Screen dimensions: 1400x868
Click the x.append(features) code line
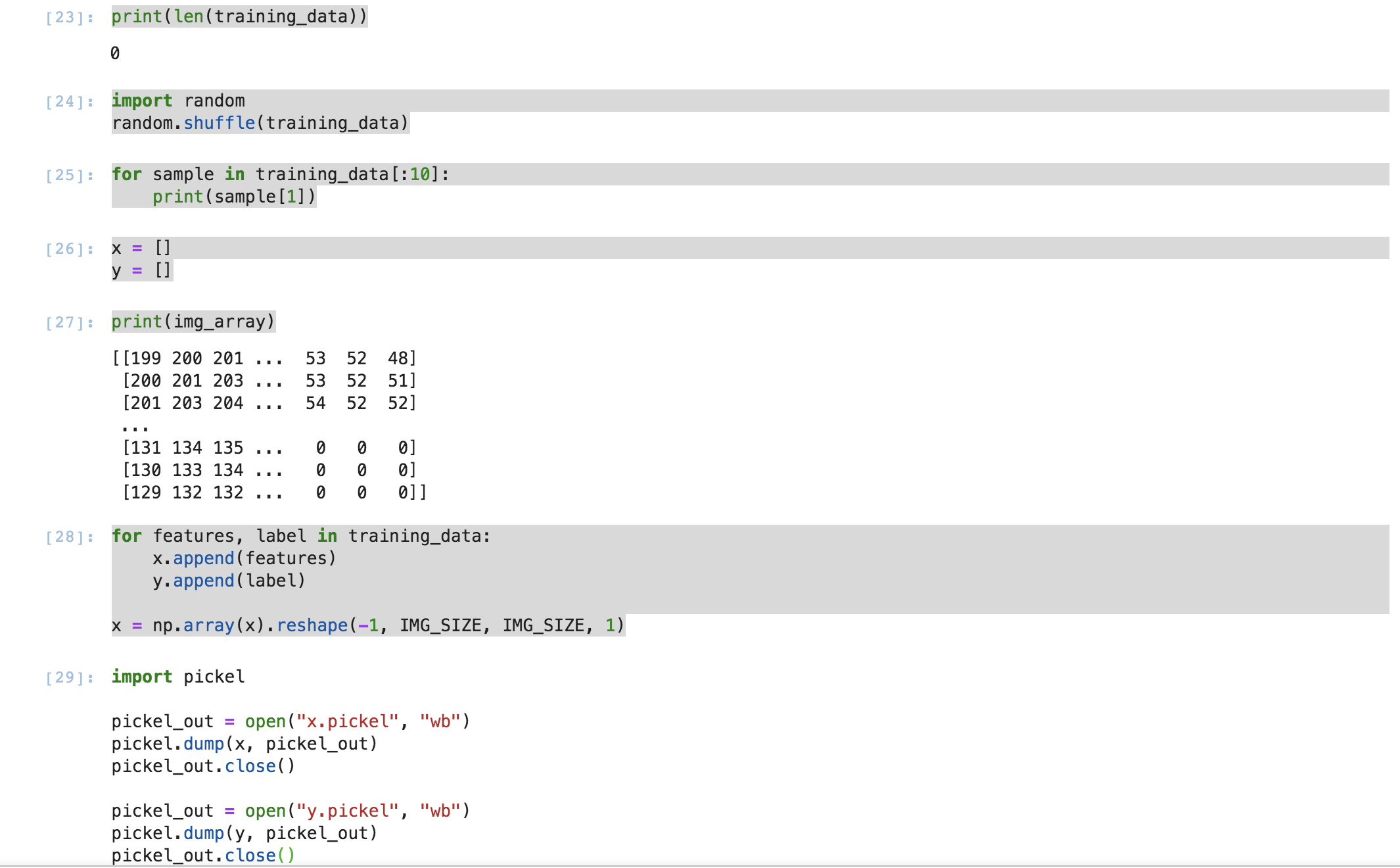click(x=245, y=558)
